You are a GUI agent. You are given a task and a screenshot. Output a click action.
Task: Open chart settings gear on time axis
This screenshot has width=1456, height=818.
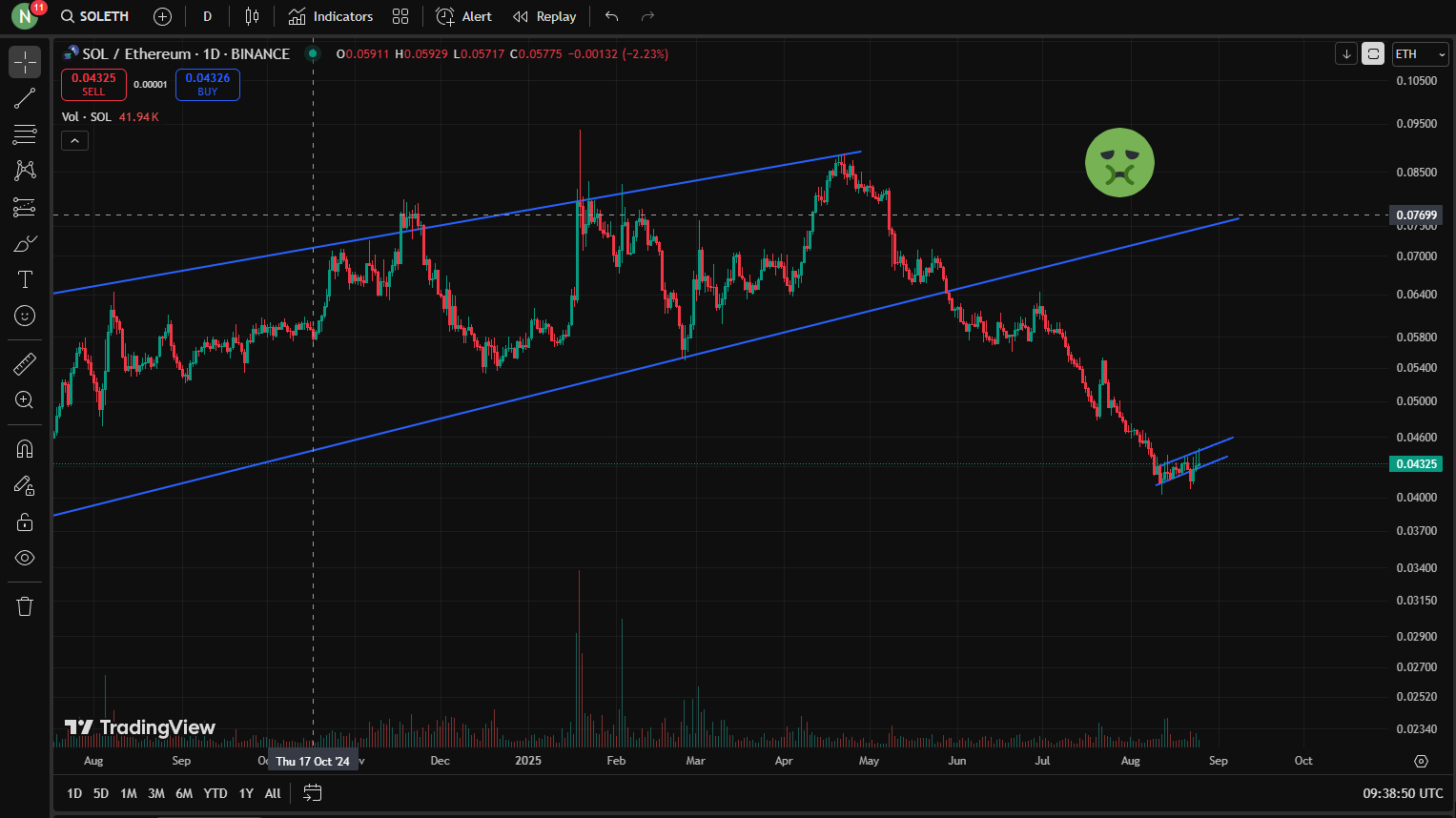coord(1421,761)
